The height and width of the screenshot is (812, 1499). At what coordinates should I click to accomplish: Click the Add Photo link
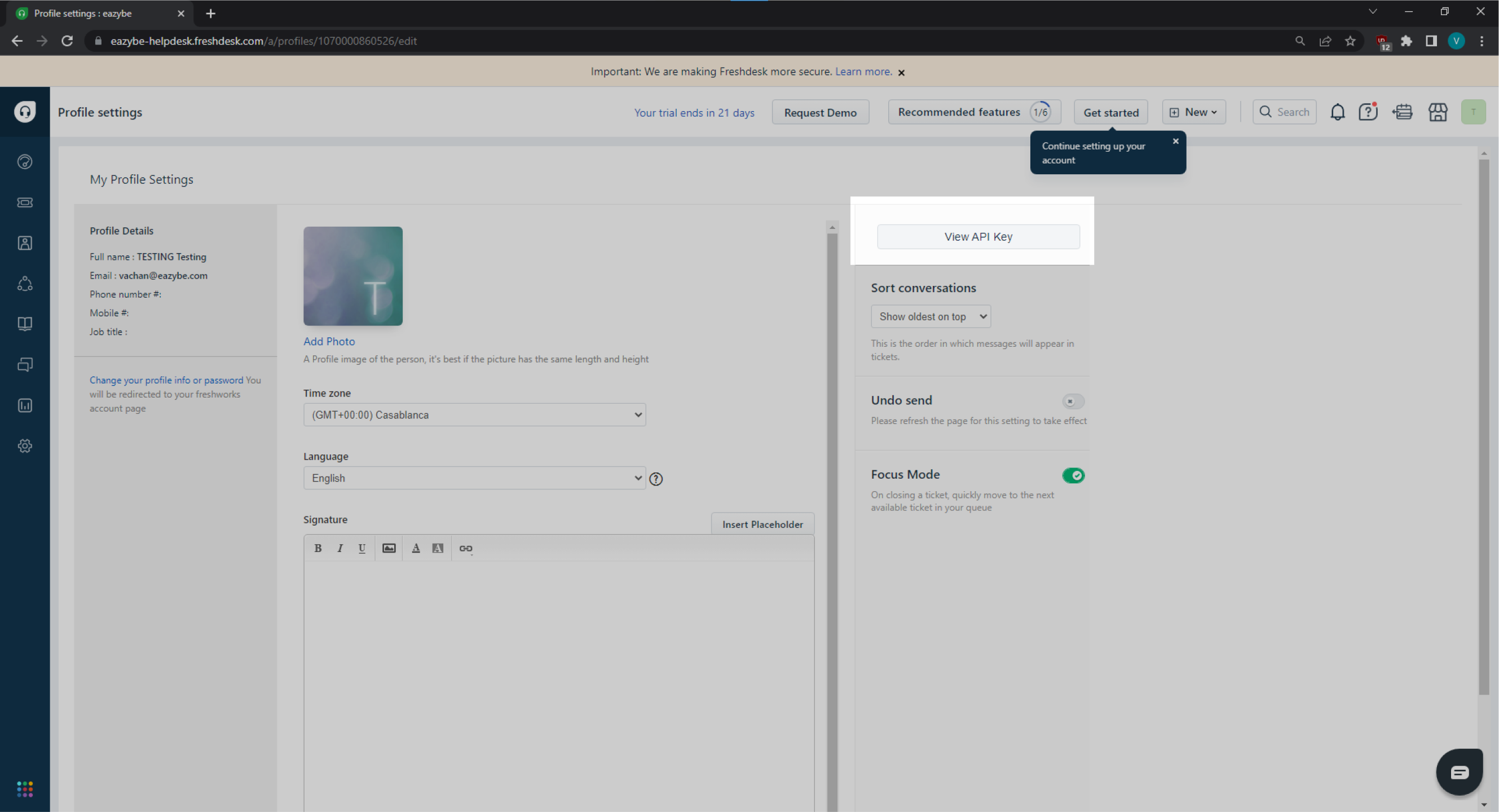pyautogui.click(x=329, y=342)
